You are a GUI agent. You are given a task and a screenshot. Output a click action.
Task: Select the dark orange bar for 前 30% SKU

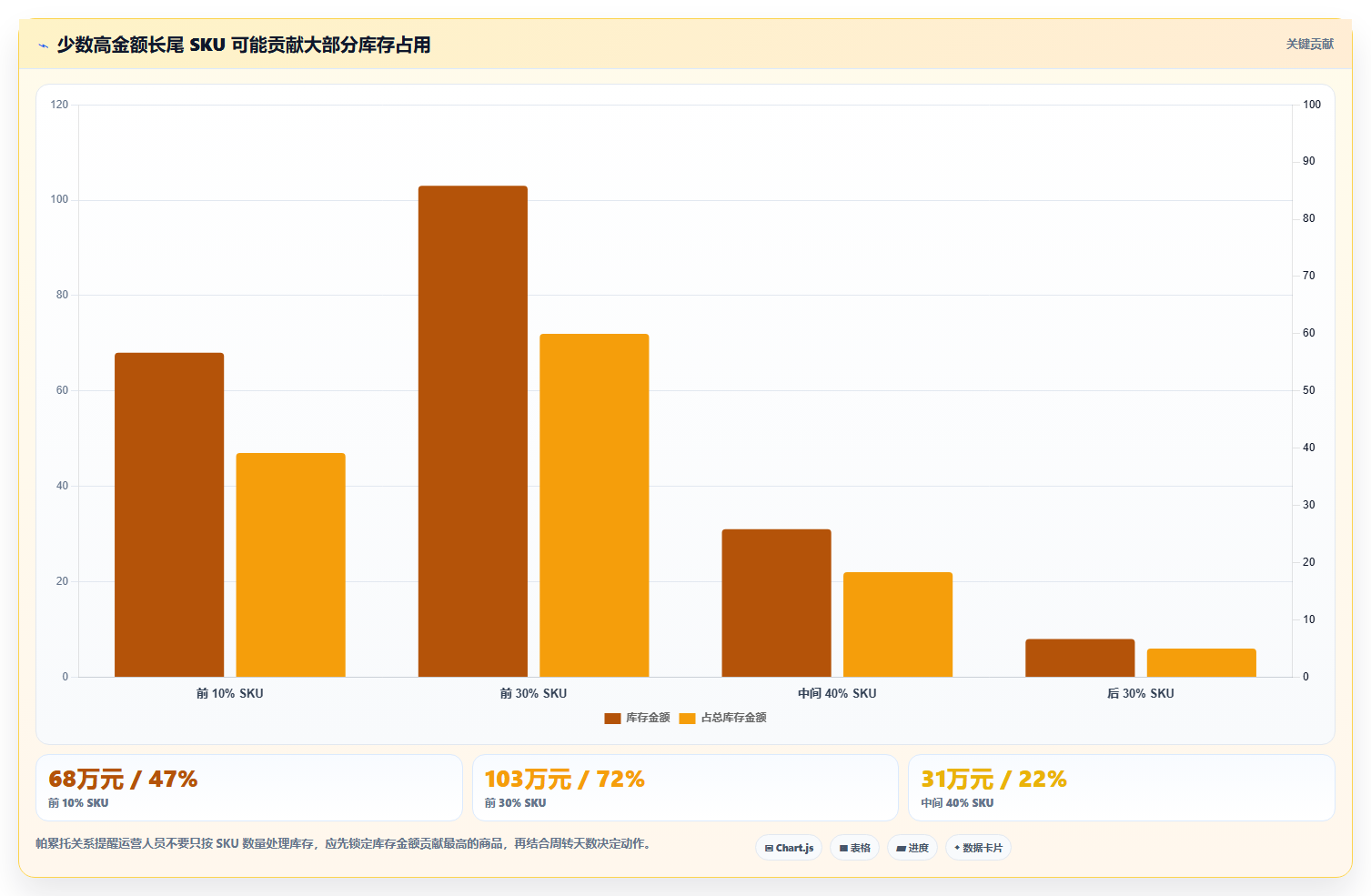click(473, 431)
